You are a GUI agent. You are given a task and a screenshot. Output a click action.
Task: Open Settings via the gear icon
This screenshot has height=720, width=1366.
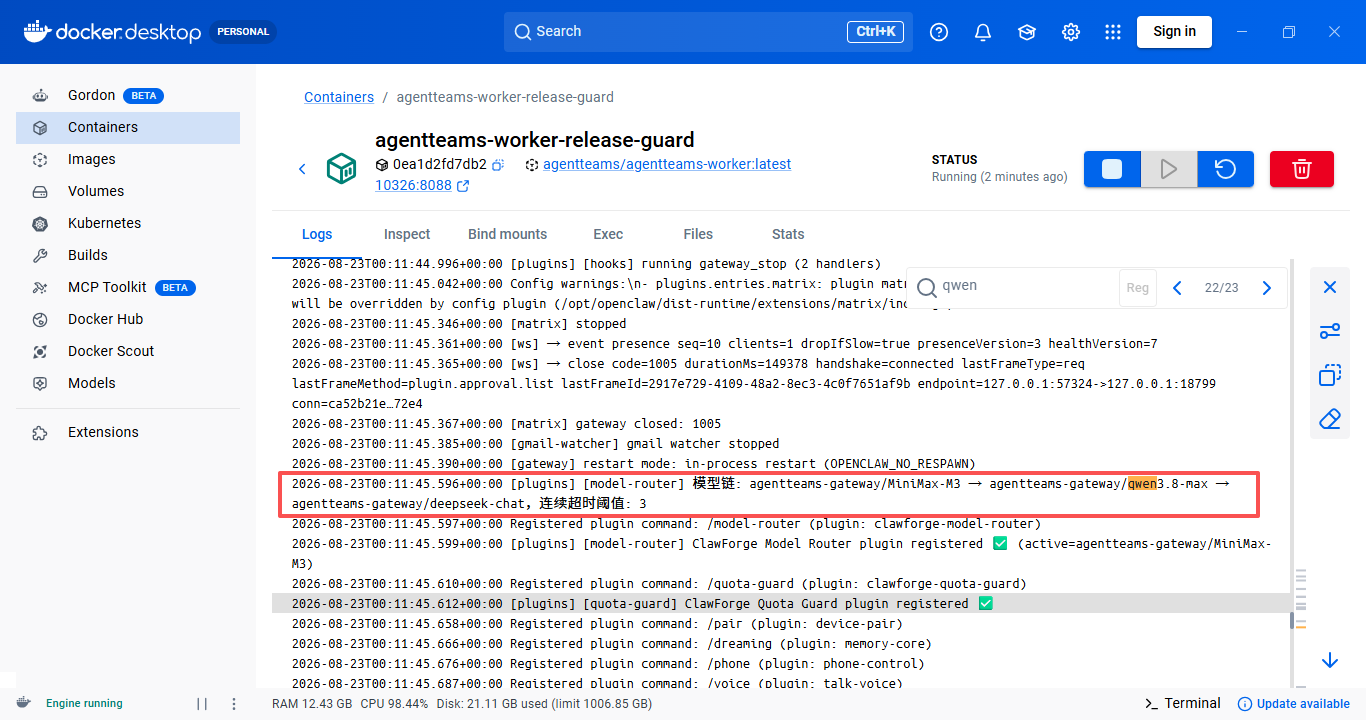(1070, 32)
